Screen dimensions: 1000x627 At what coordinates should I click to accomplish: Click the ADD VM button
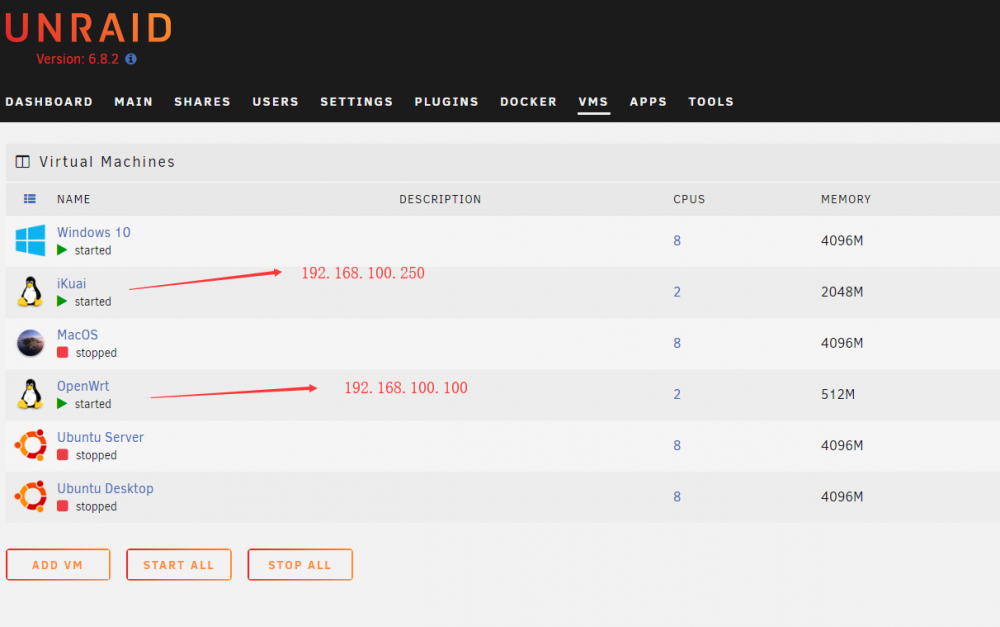(x=58, y=564)
